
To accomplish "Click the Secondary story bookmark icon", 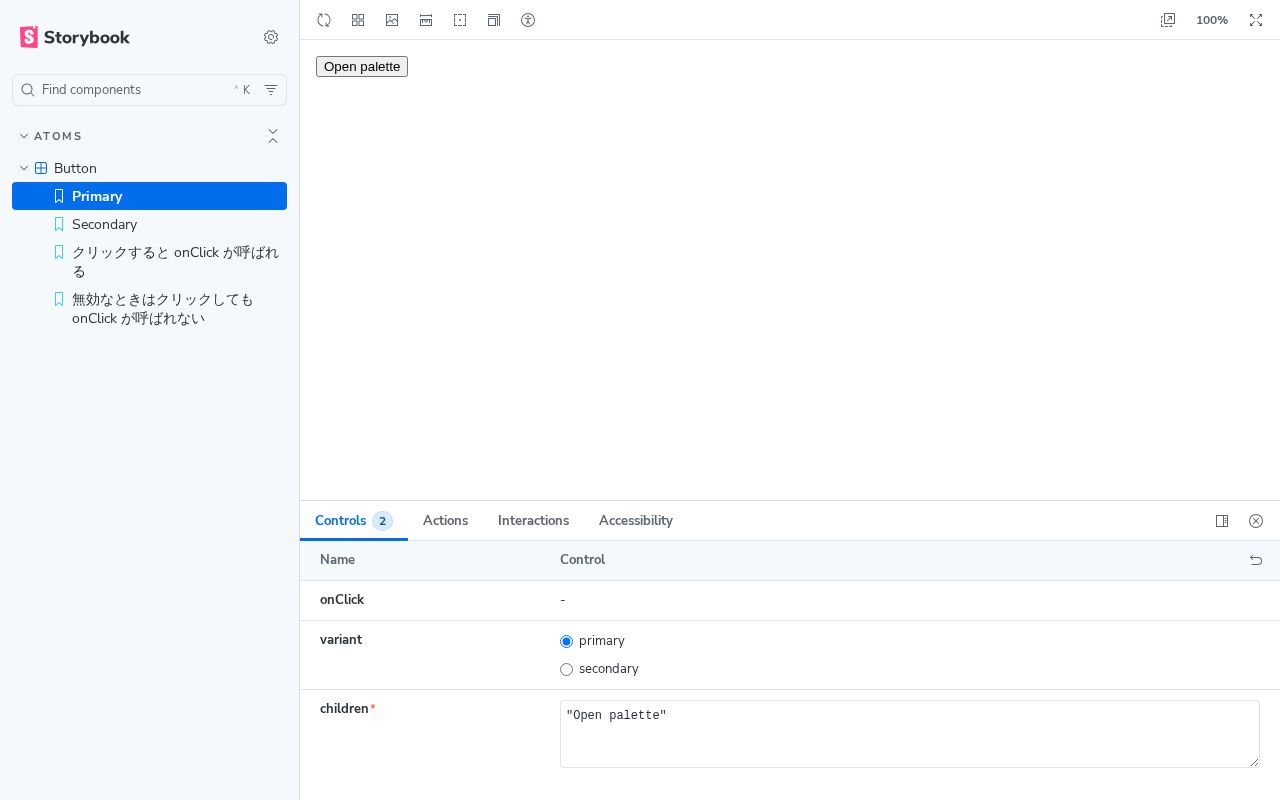I will pyautogui.click(x=59, y=224).
